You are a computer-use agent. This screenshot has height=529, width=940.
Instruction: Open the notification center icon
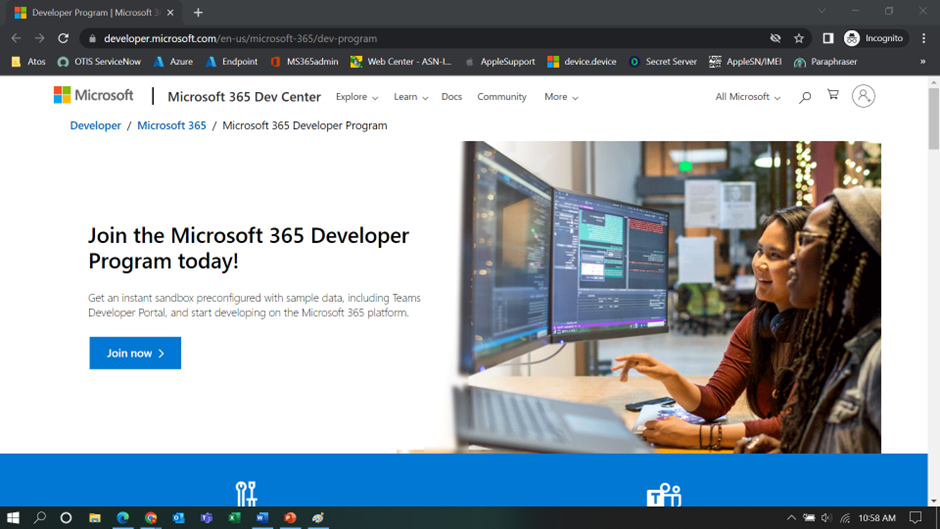point(915,518)
